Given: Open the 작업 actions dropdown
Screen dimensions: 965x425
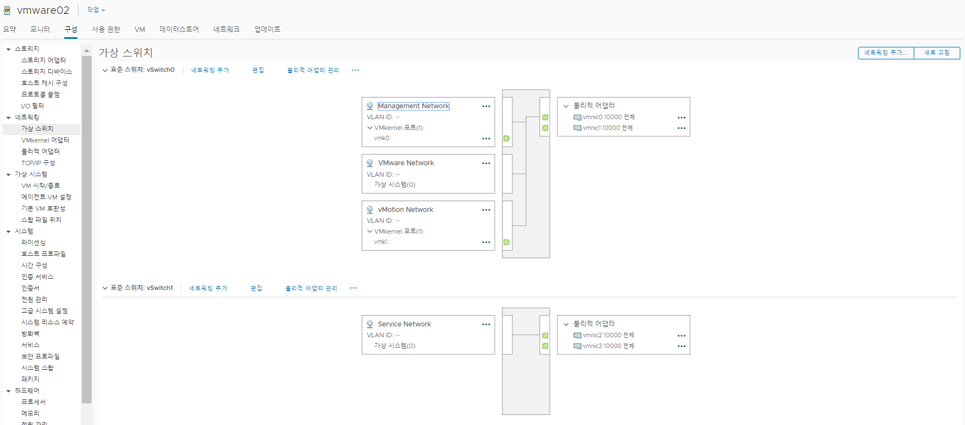Looking at the screenshot, I should (96, 10).
